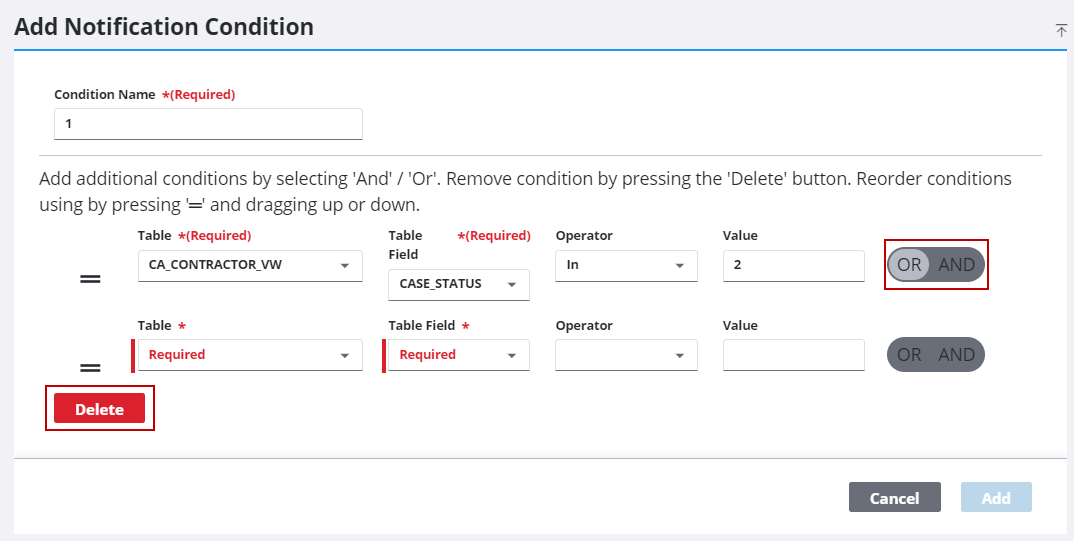1074x541 pixels.
Task: Focus the empty Value field in second row
Action: pos(793,355)
